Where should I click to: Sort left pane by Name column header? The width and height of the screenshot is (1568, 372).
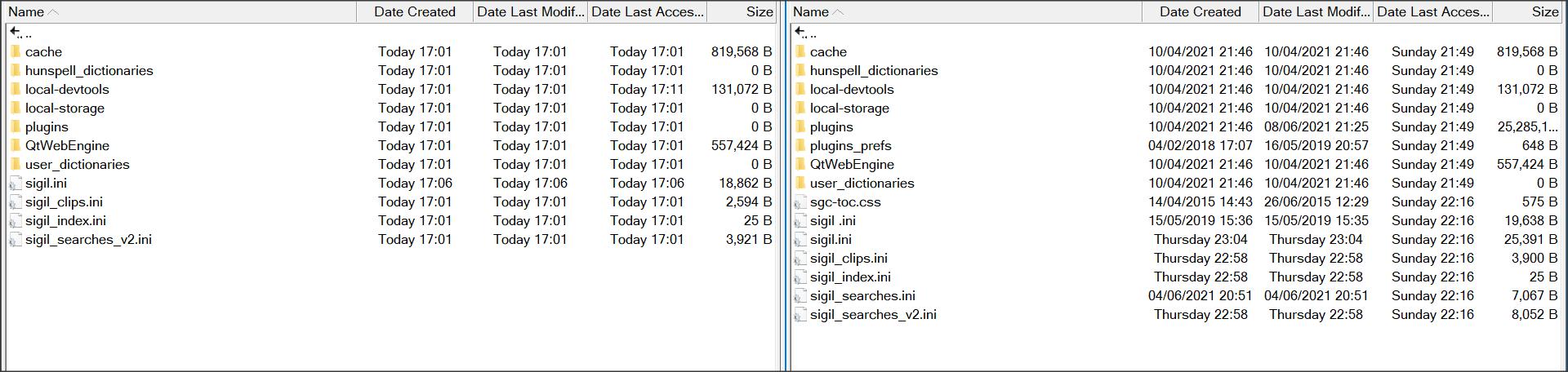[180, 11]
